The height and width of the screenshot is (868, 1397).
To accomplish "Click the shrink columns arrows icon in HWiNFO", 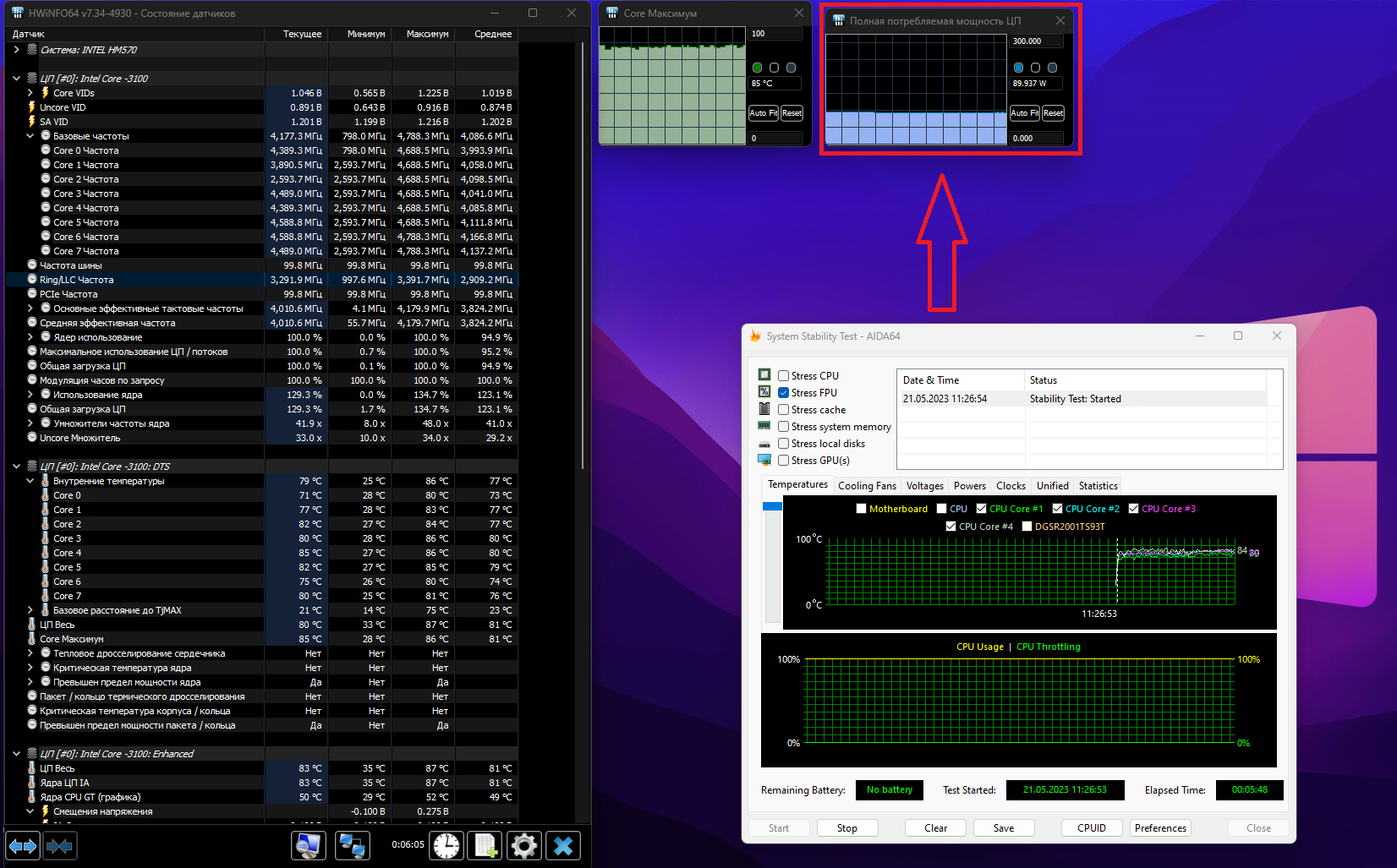I will 59,845.
